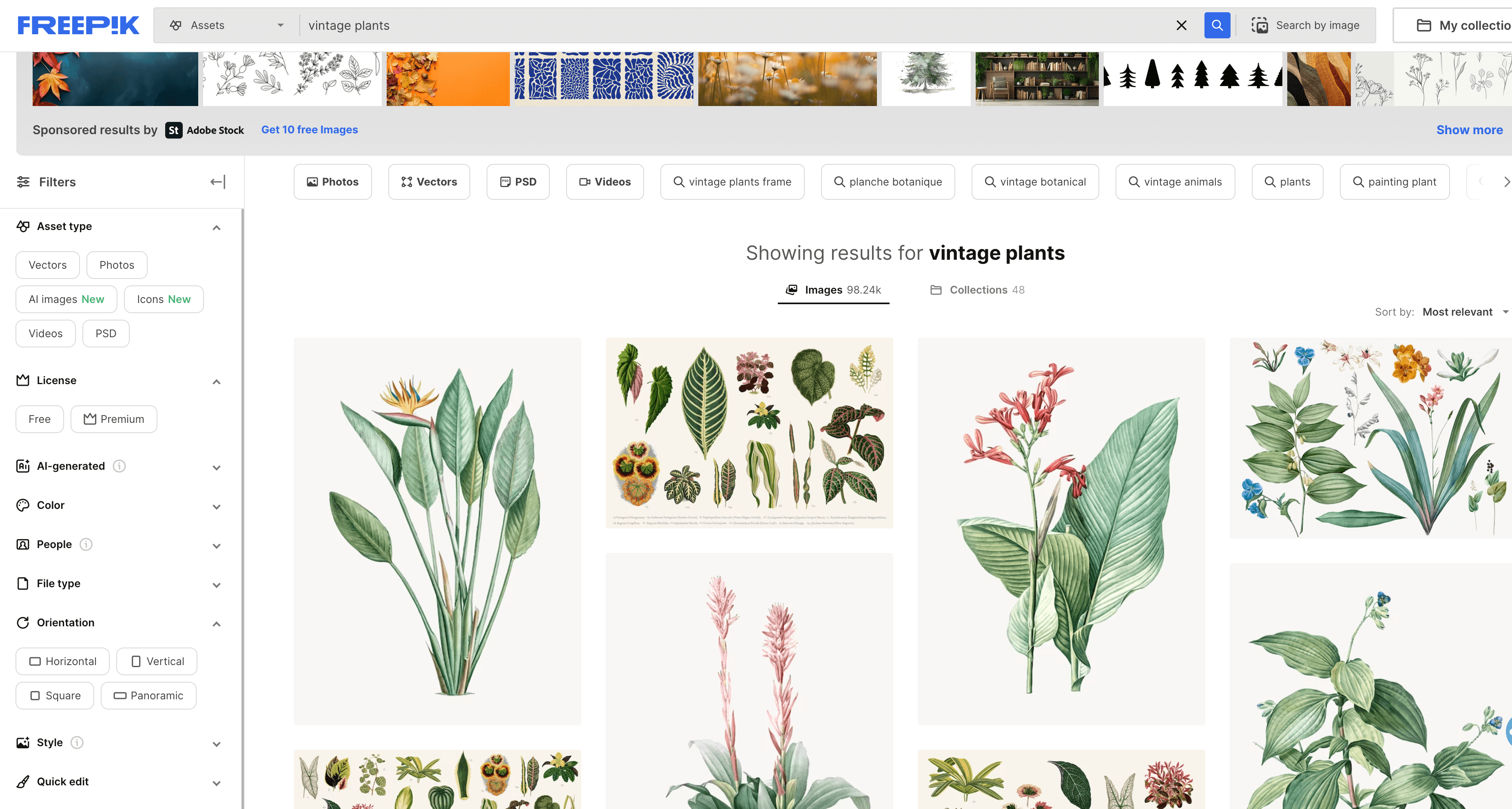Screen dimensions: 1512x809
Task: Open My collection folder icon
Action: click(x=1423, y=25)
